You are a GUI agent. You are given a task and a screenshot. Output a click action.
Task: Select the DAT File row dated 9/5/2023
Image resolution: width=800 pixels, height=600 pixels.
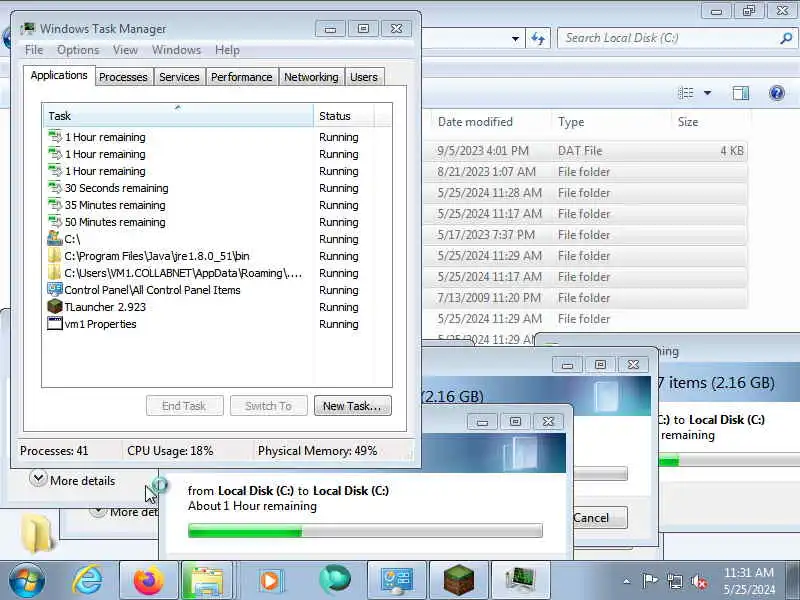(x=585, y=151)
